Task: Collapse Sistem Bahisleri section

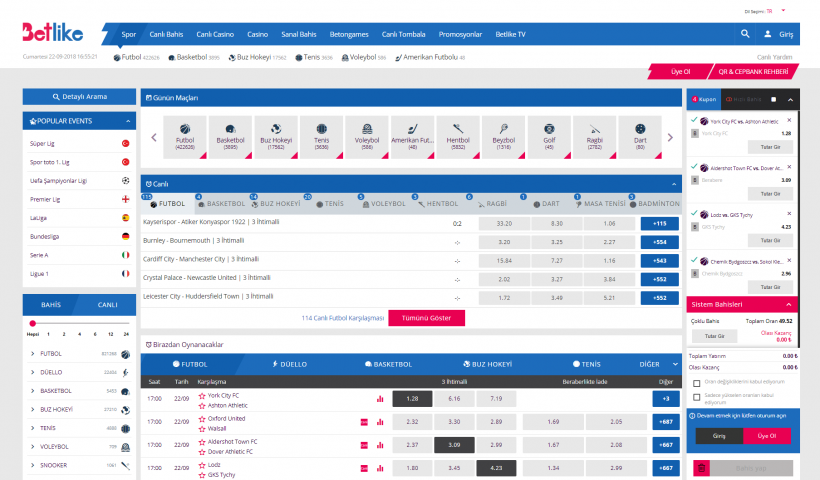Action: [789, 304]
